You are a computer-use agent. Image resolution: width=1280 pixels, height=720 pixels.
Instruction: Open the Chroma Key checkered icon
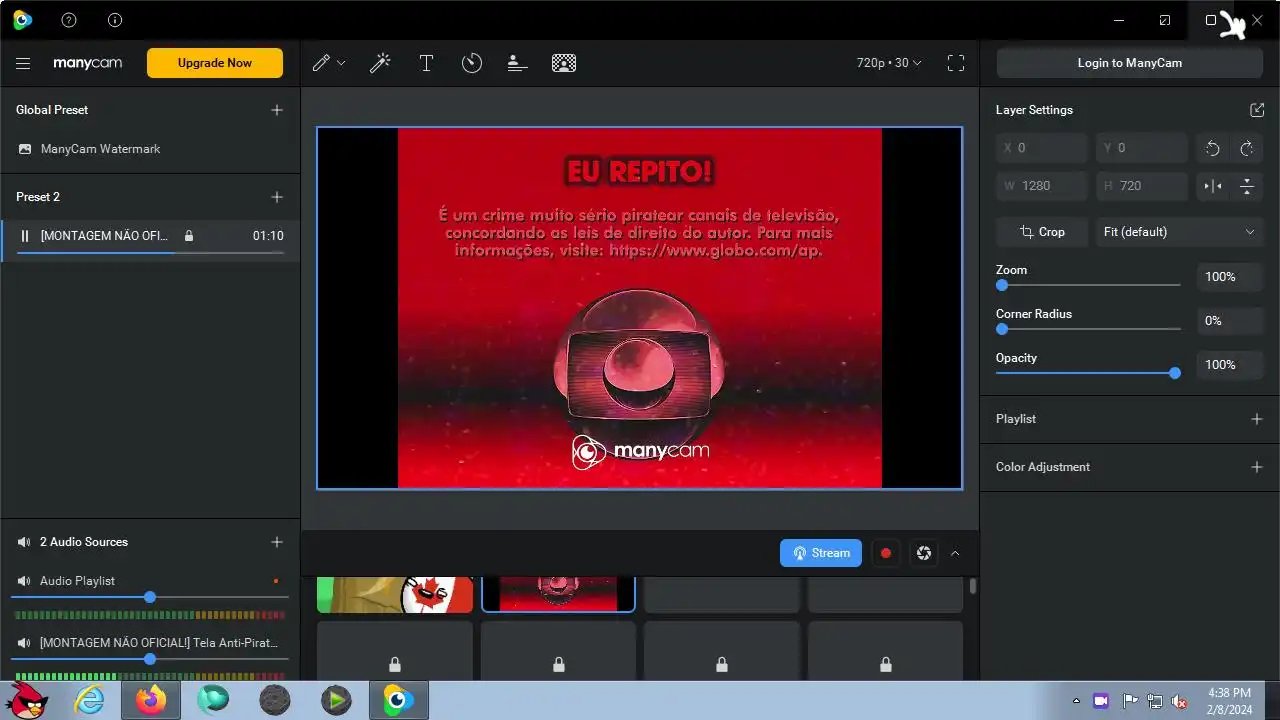click(564, 63)
